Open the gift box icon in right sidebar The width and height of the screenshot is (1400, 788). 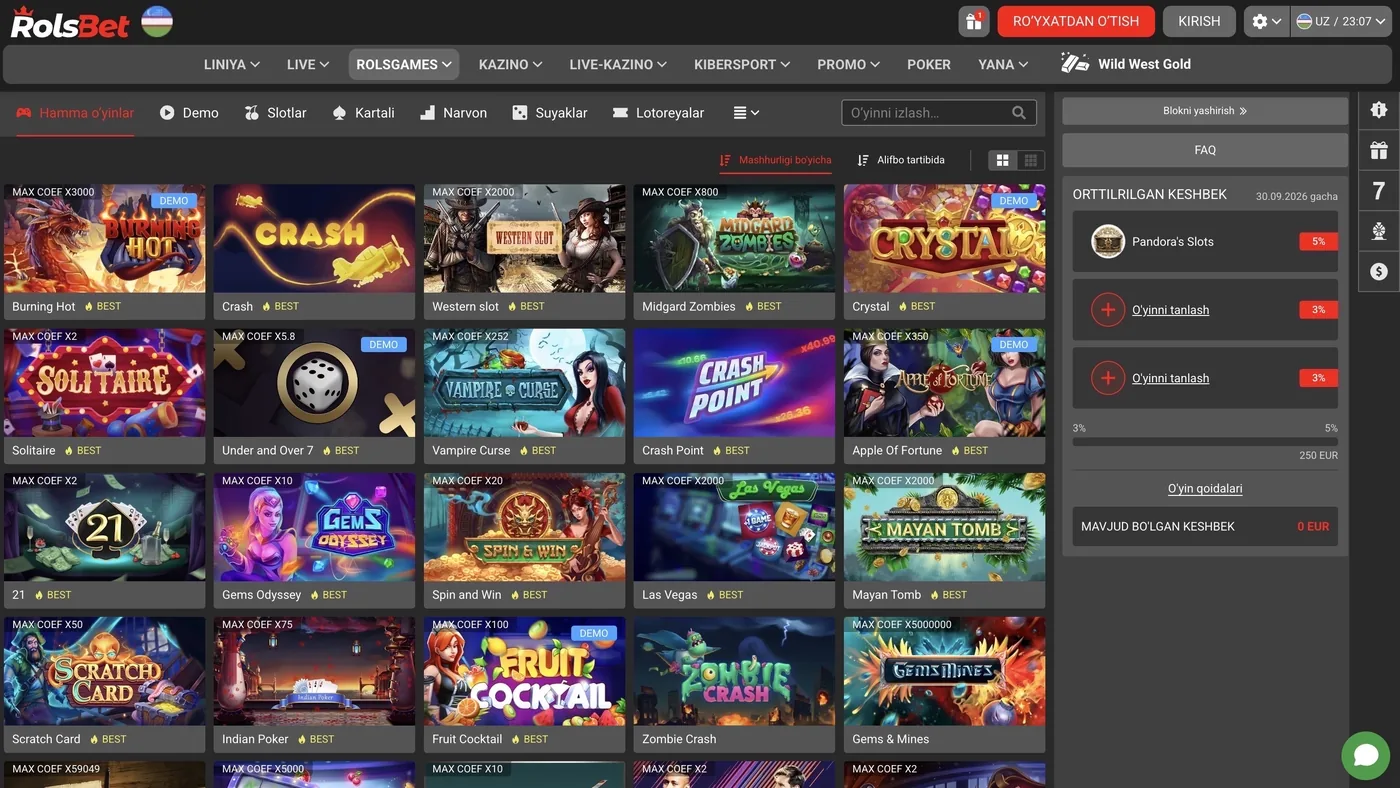pyautogui.click(x=1379, y=151)
